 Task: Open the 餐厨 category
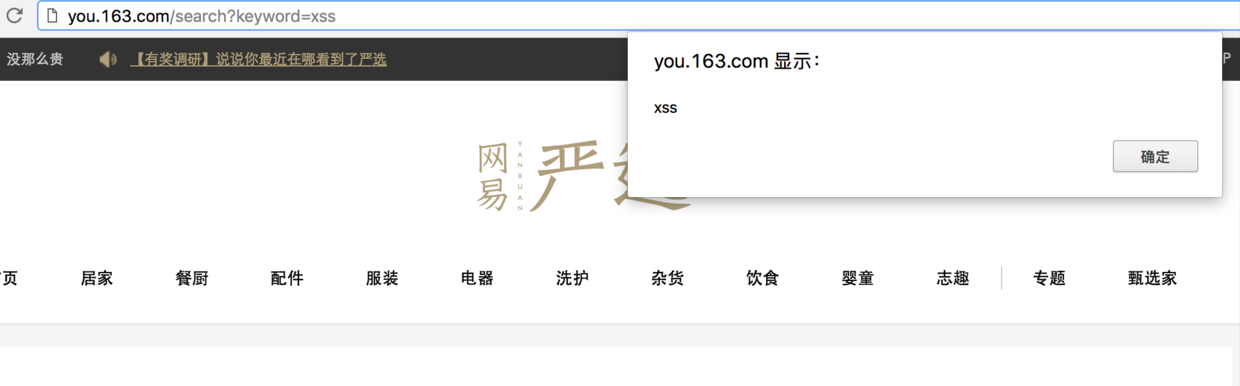[x=192, y=278]
